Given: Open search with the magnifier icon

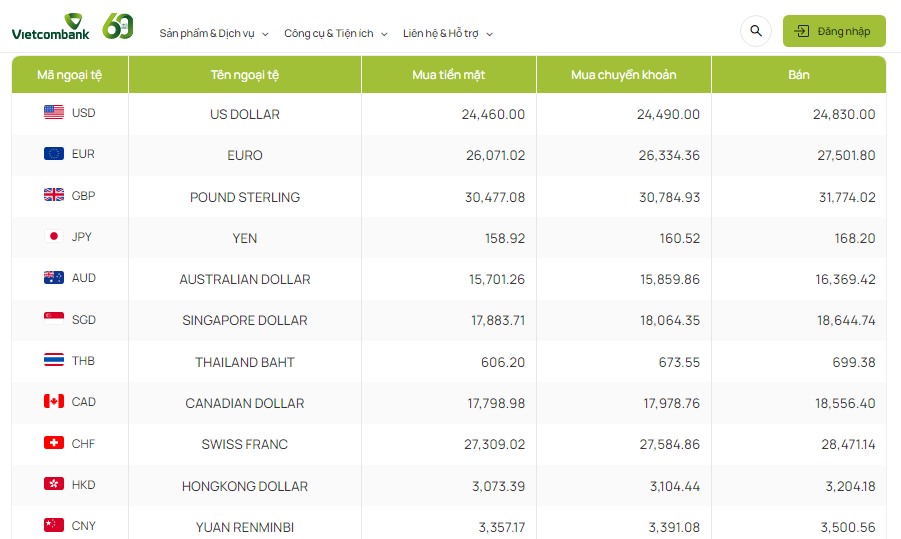Looking at the screenshot, I should (x=756, y=31).
